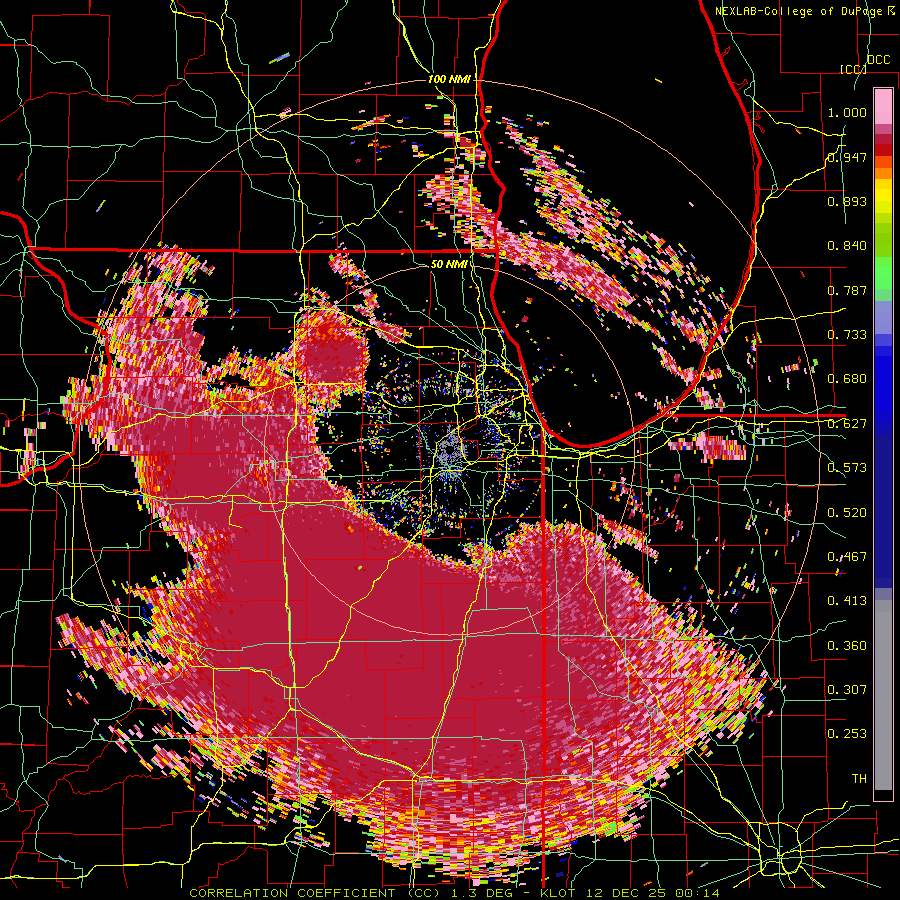Select the 0.680 legend value
The image size is (900, 900).
pyautogui.click(x=847, y=379)
